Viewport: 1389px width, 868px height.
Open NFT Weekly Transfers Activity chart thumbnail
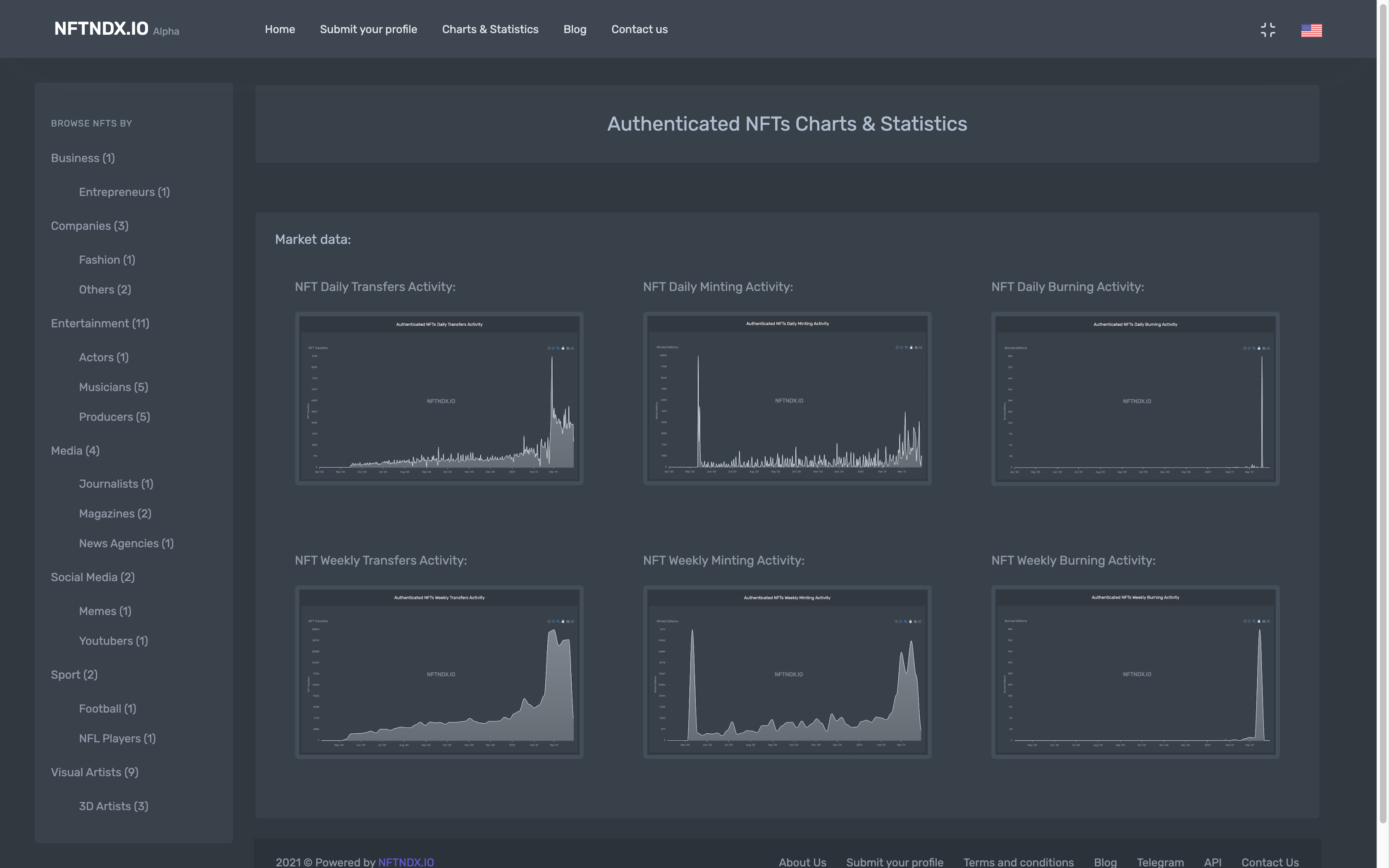coord(439,672)
